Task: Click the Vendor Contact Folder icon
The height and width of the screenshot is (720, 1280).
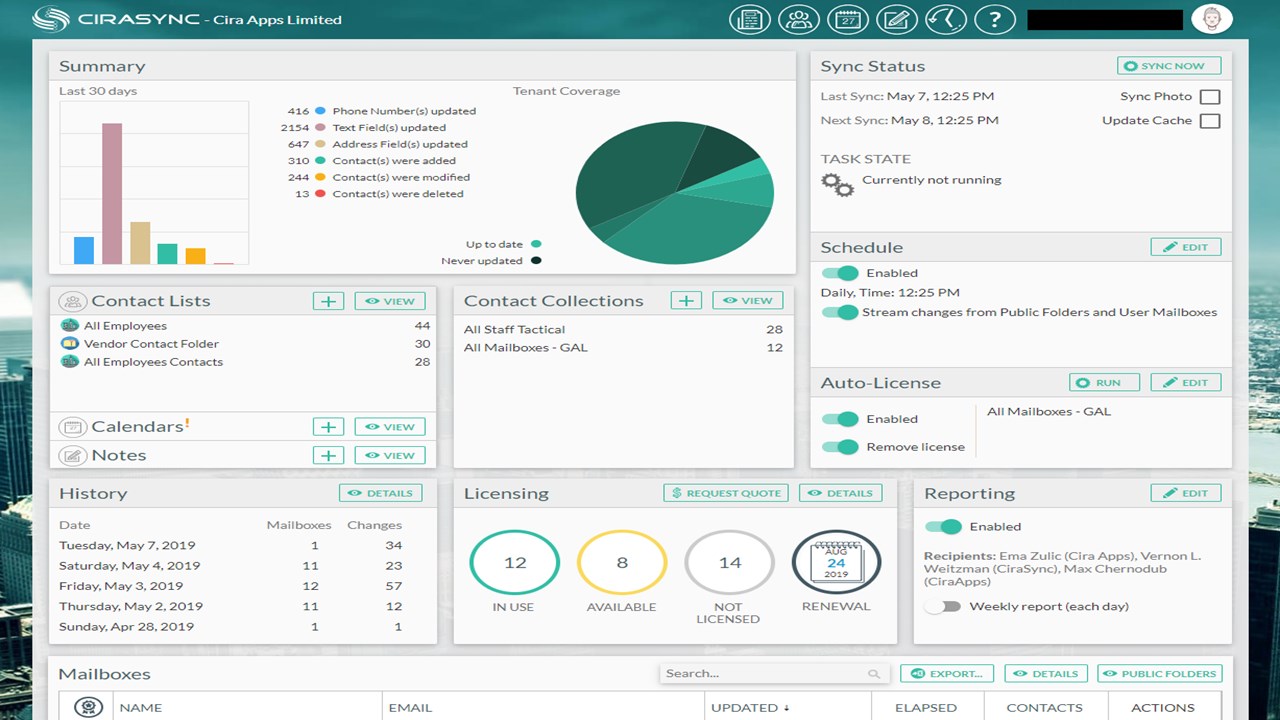Action: (x=69, y=344)
